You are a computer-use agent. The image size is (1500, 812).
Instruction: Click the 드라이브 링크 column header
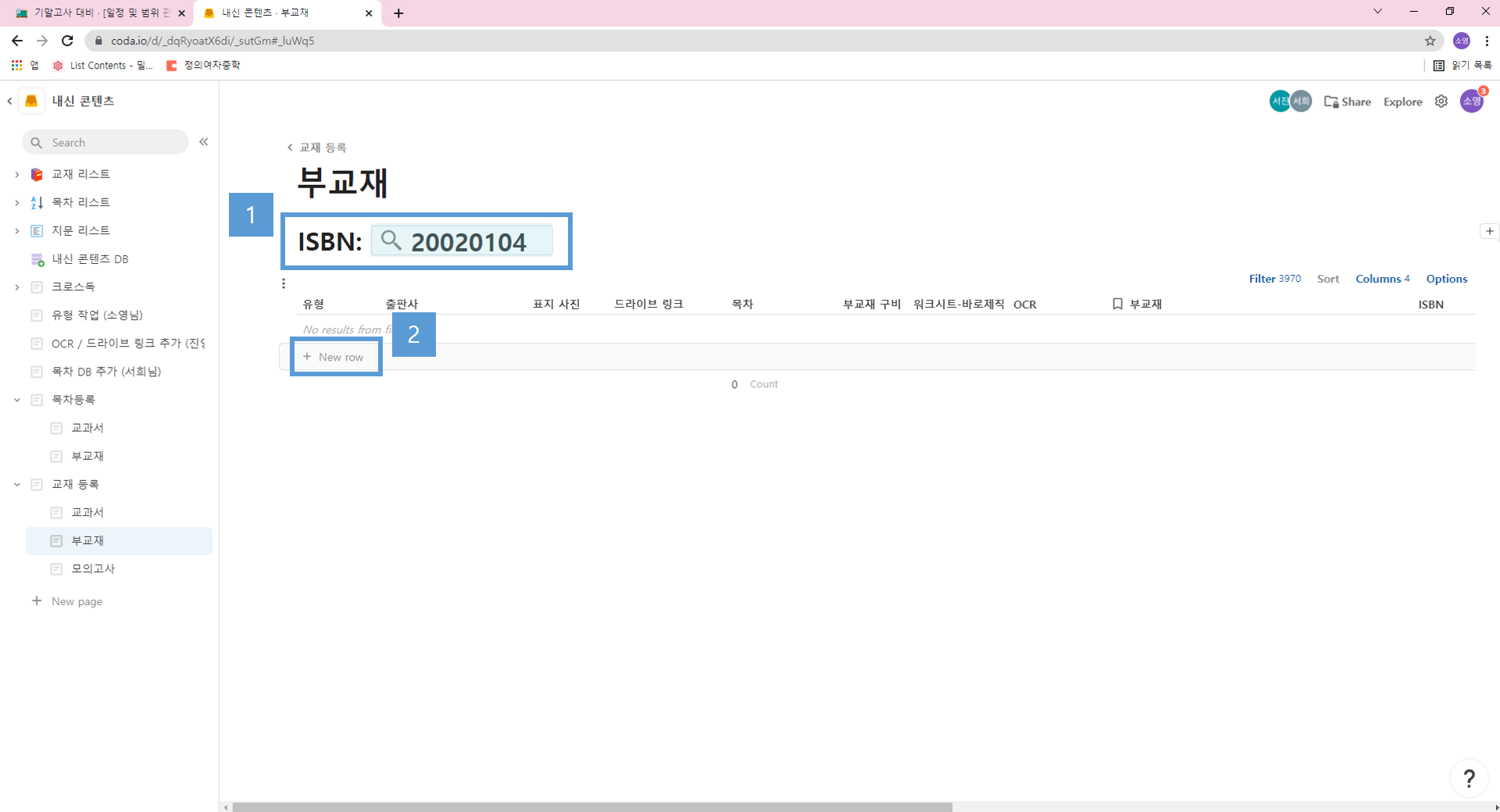point(648,304)
